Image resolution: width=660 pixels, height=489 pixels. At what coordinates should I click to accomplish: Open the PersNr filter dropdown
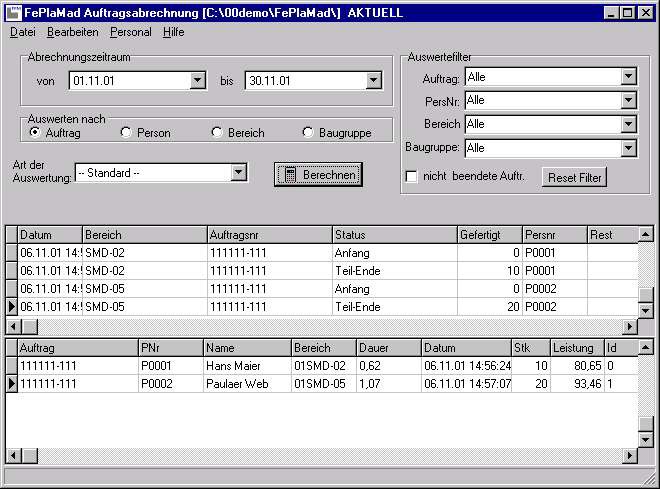[628, 100]
